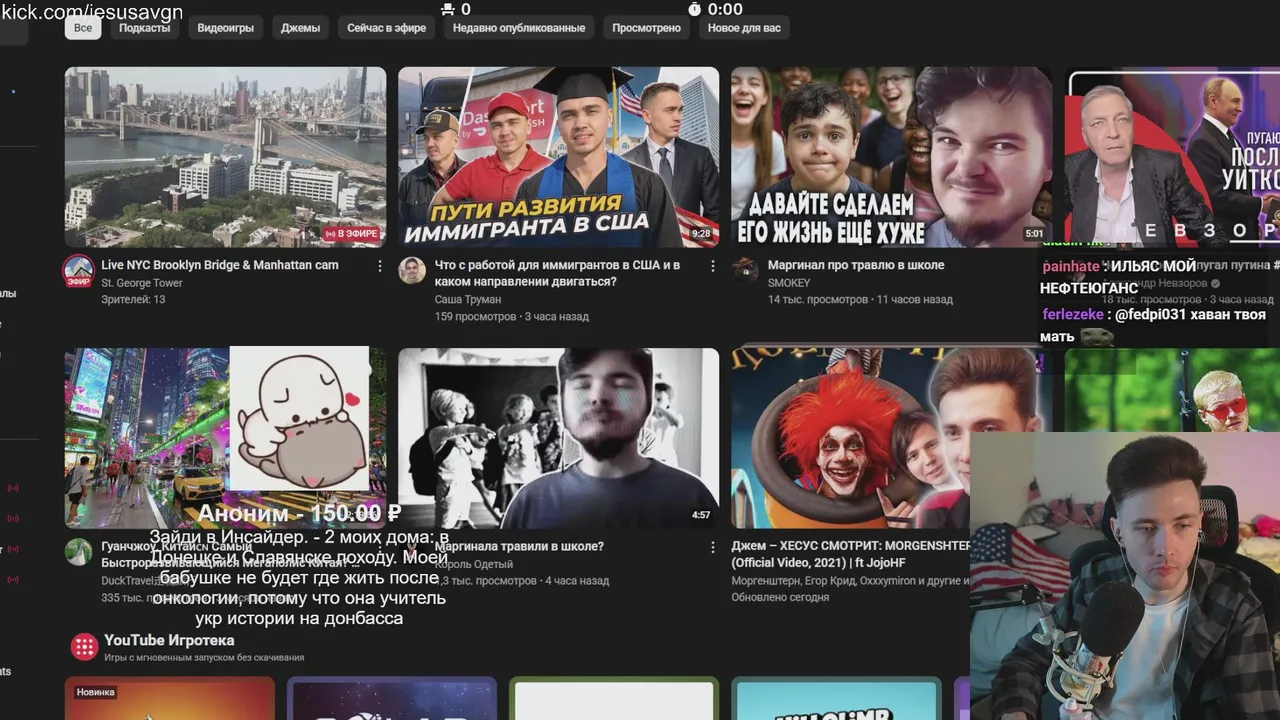Image resolution: width=1280 pixels, height=720 pixels.
Task: Open the Саша Труман channel avatar
Action: 412,270
